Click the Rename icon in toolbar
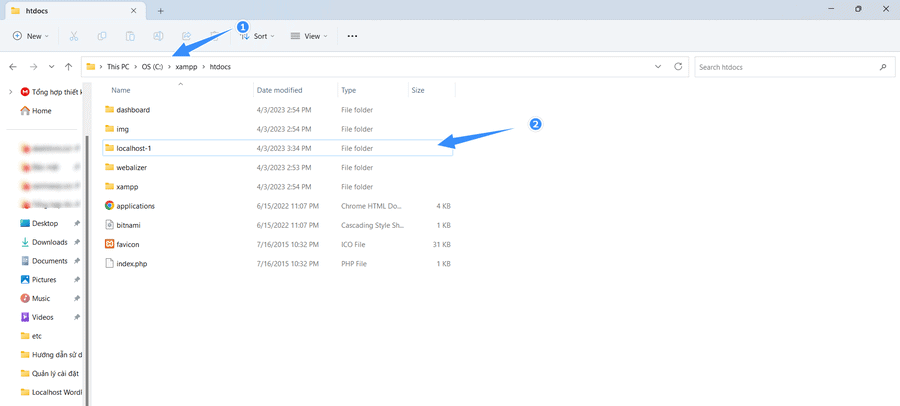Image resolution: width=900 pixels, height=406 pixels. tap(158, 36)
